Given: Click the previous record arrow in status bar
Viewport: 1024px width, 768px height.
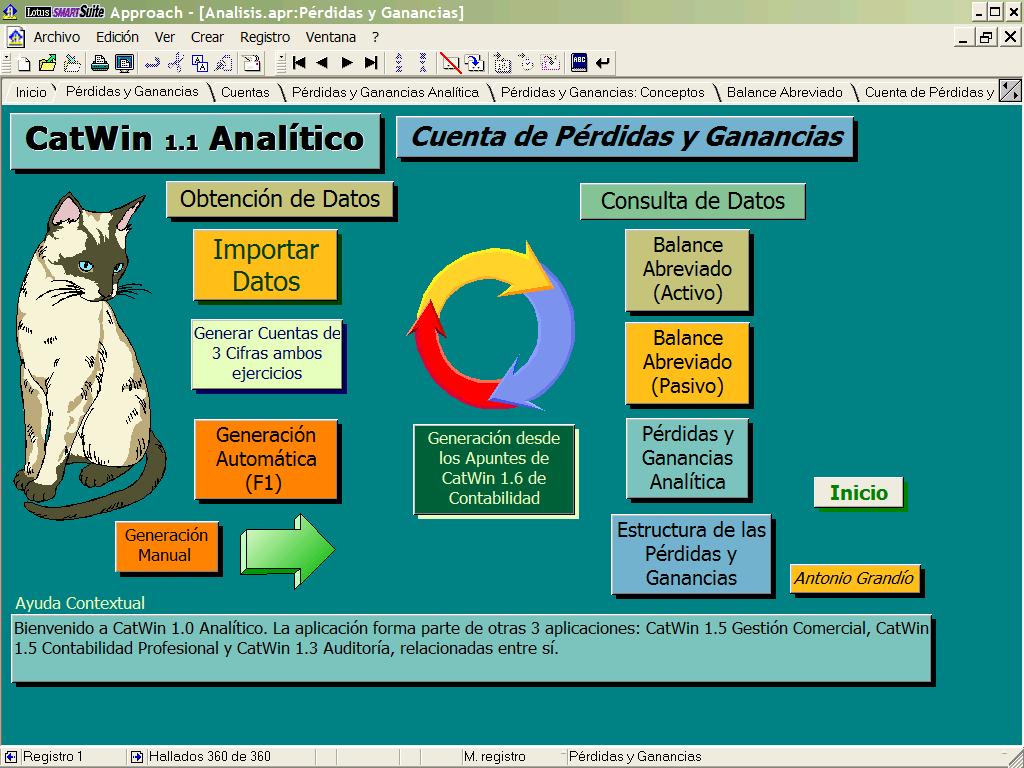Looking at the screenshot, I should (x=11, y=757).
